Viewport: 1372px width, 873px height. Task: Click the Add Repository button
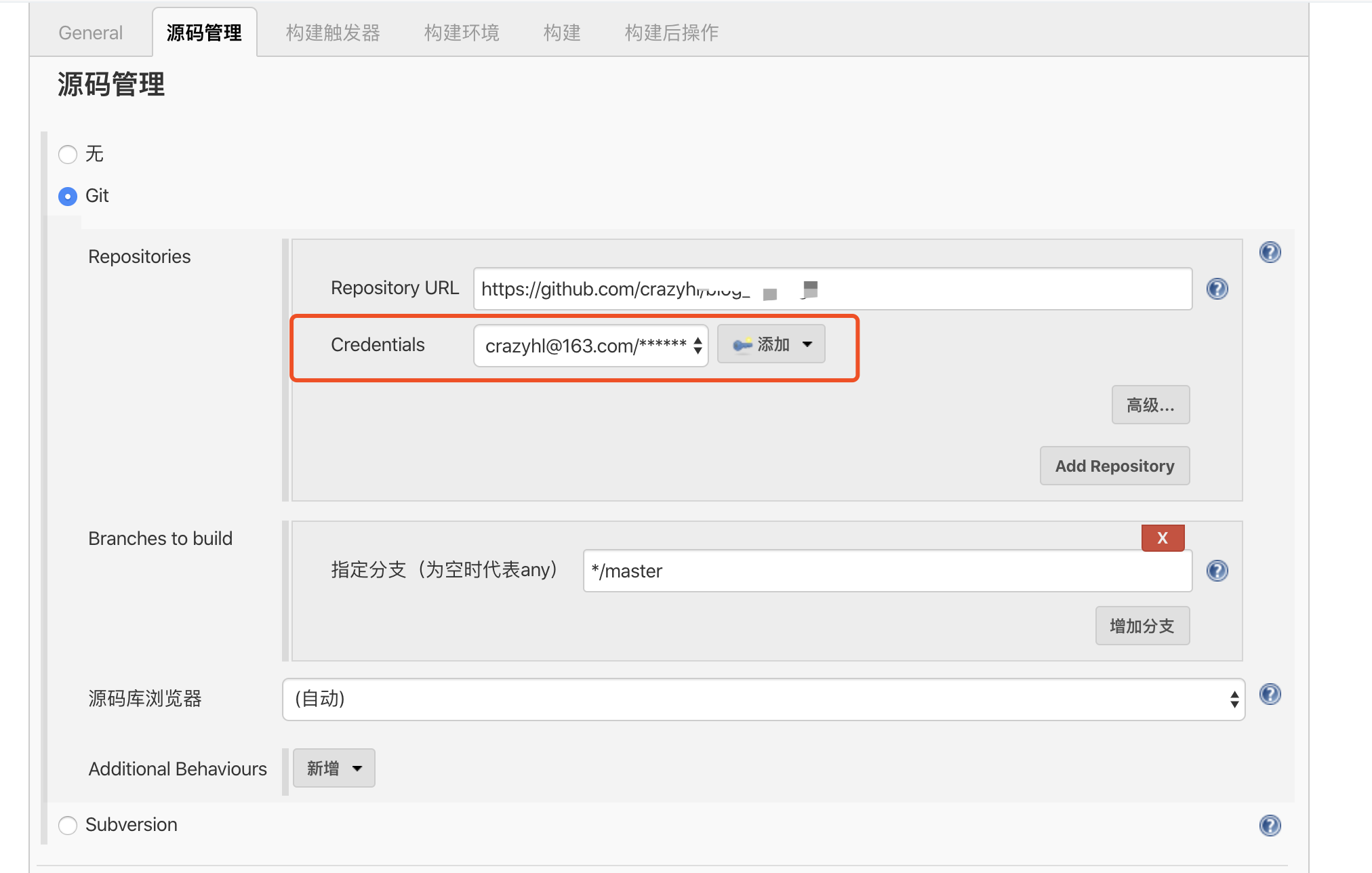[1114, 466]
